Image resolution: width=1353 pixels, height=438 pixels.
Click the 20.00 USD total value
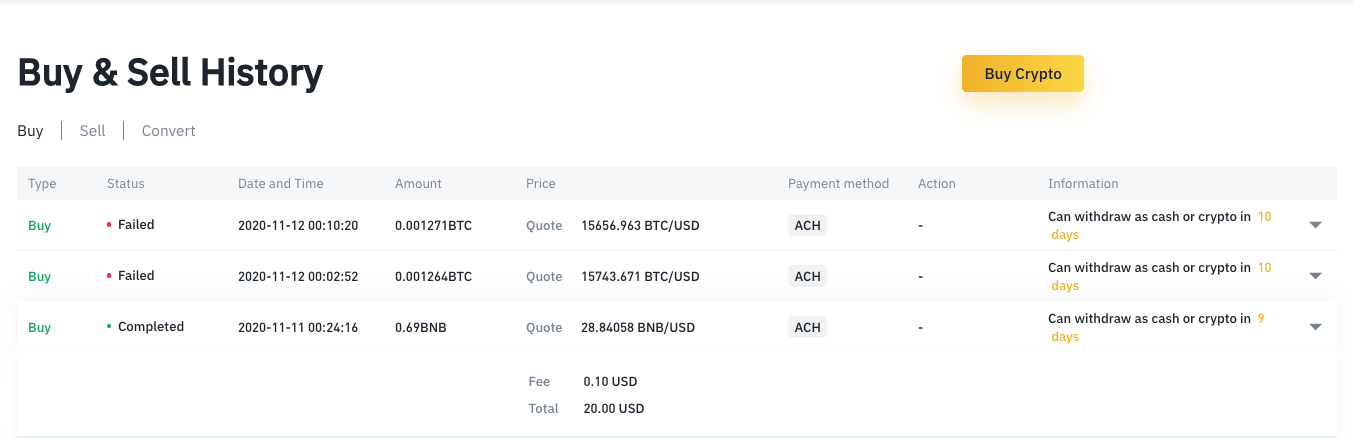coord(613,409)
